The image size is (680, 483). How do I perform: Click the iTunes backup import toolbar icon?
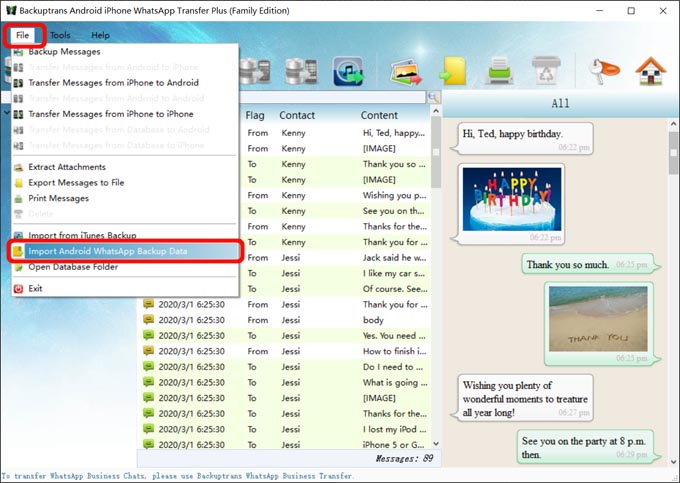click(348, 71)
